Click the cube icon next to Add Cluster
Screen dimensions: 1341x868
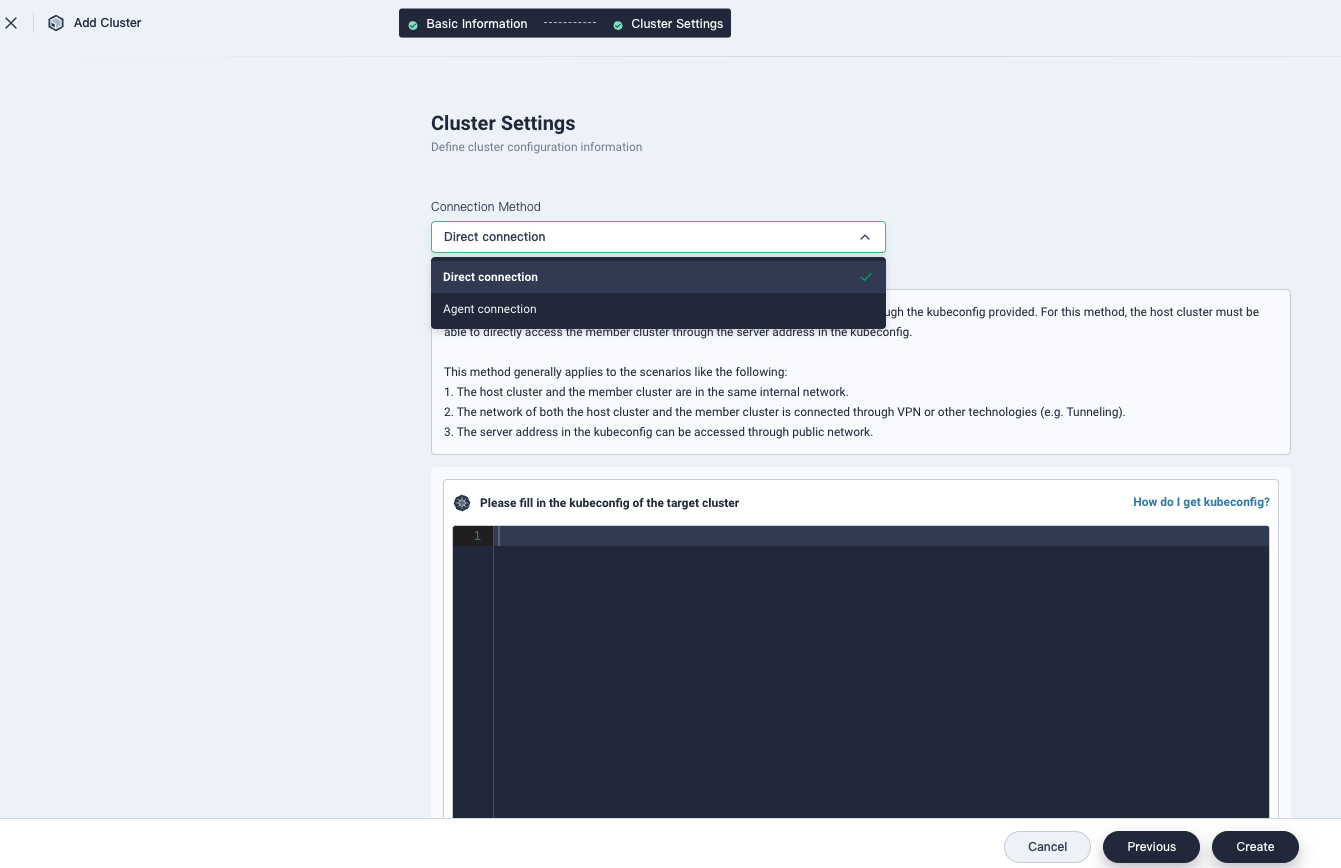coord(56,23)
